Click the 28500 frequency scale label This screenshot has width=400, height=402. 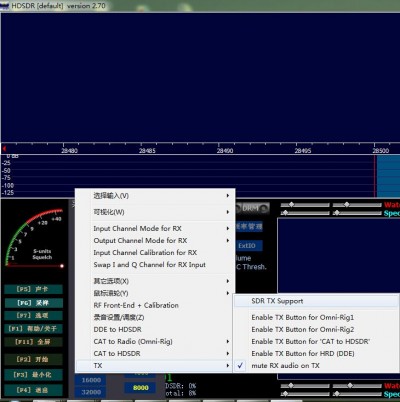pyautogui.click(x=381, y=151)
